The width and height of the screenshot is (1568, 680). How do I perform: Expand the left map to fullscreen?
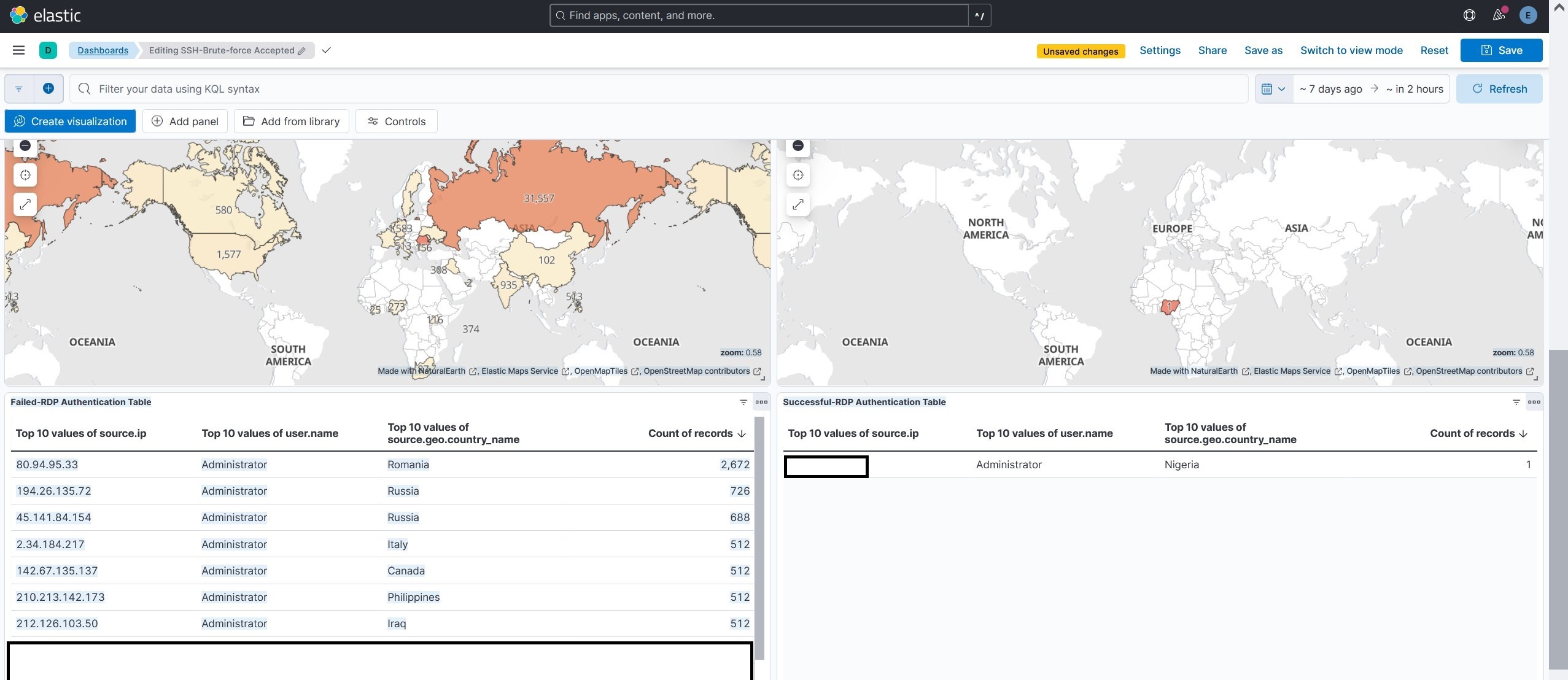25,204
